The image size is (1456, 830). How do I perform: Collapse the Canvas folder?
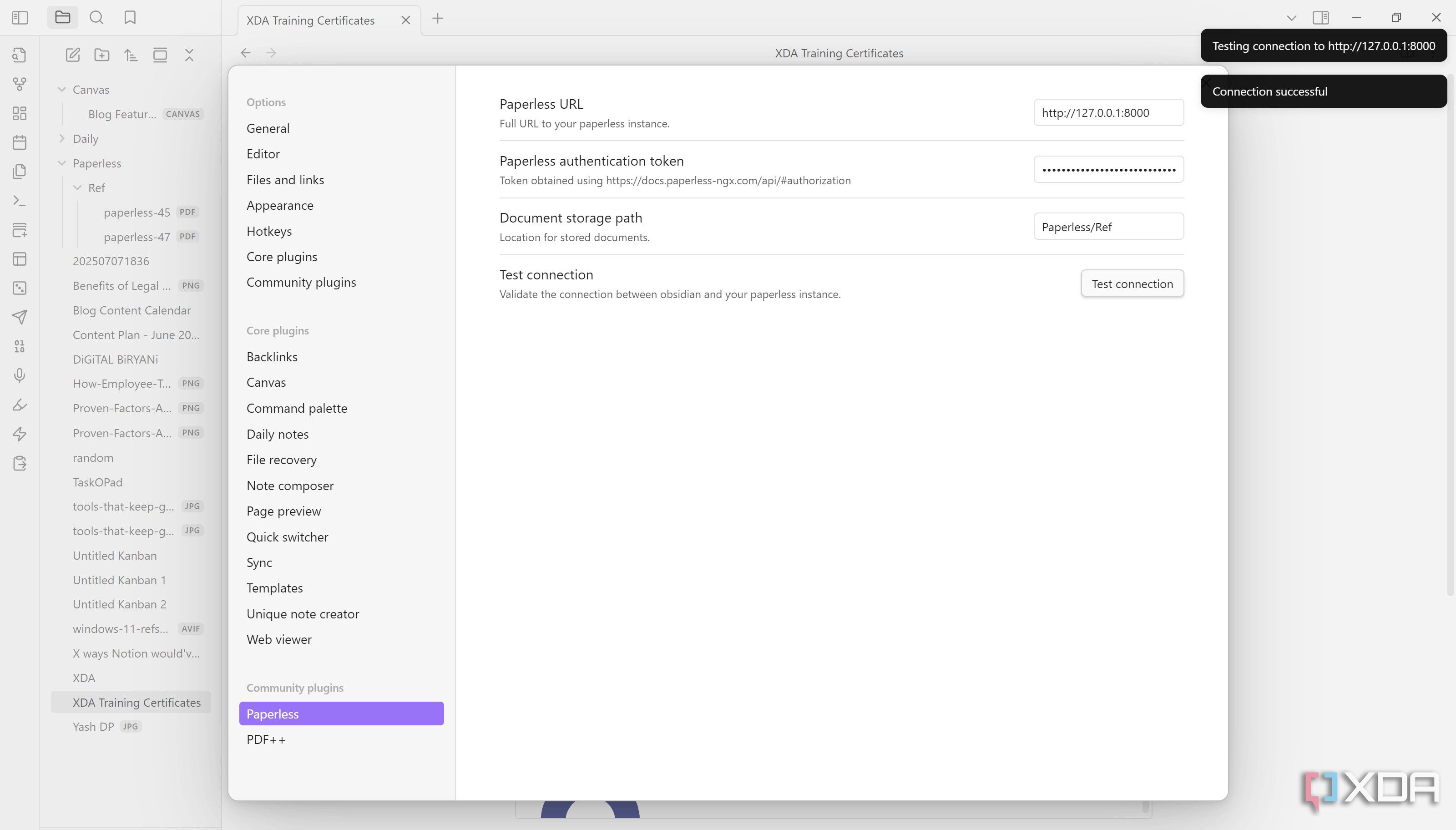coord(62,90)
